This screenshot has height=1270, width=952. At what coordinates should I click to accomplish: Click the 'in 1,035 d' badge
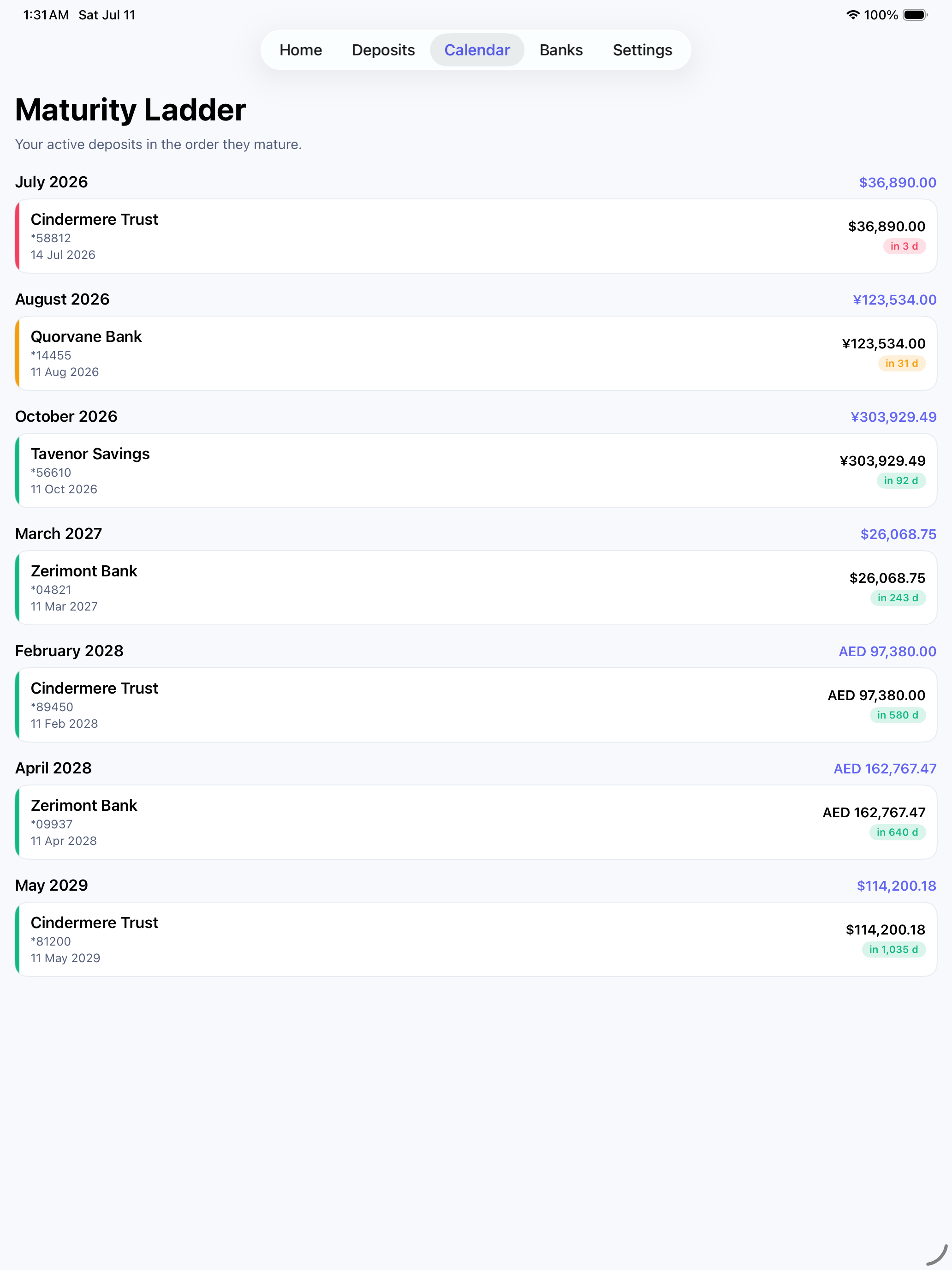893,949
